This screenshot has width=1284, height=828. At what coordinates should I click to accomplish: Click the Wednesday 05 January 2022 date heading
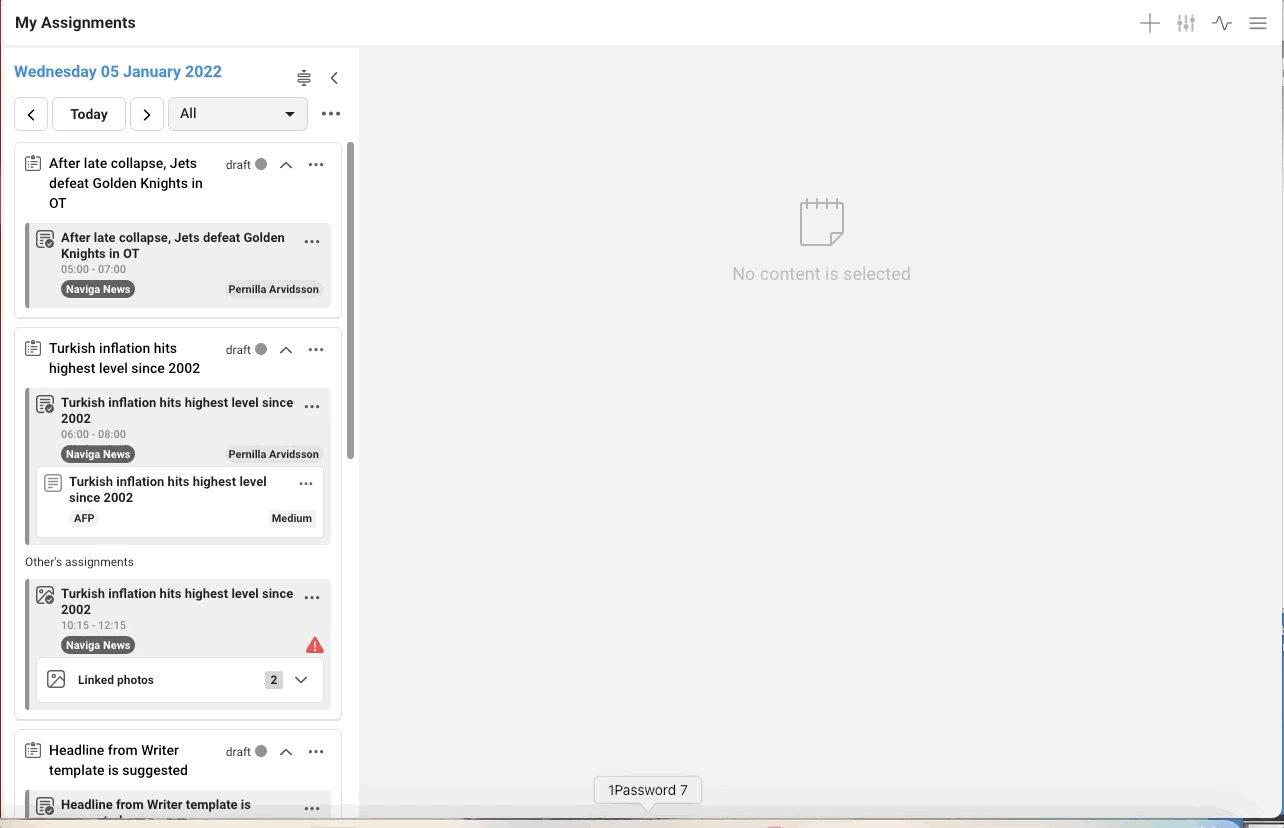coord(118,72)
